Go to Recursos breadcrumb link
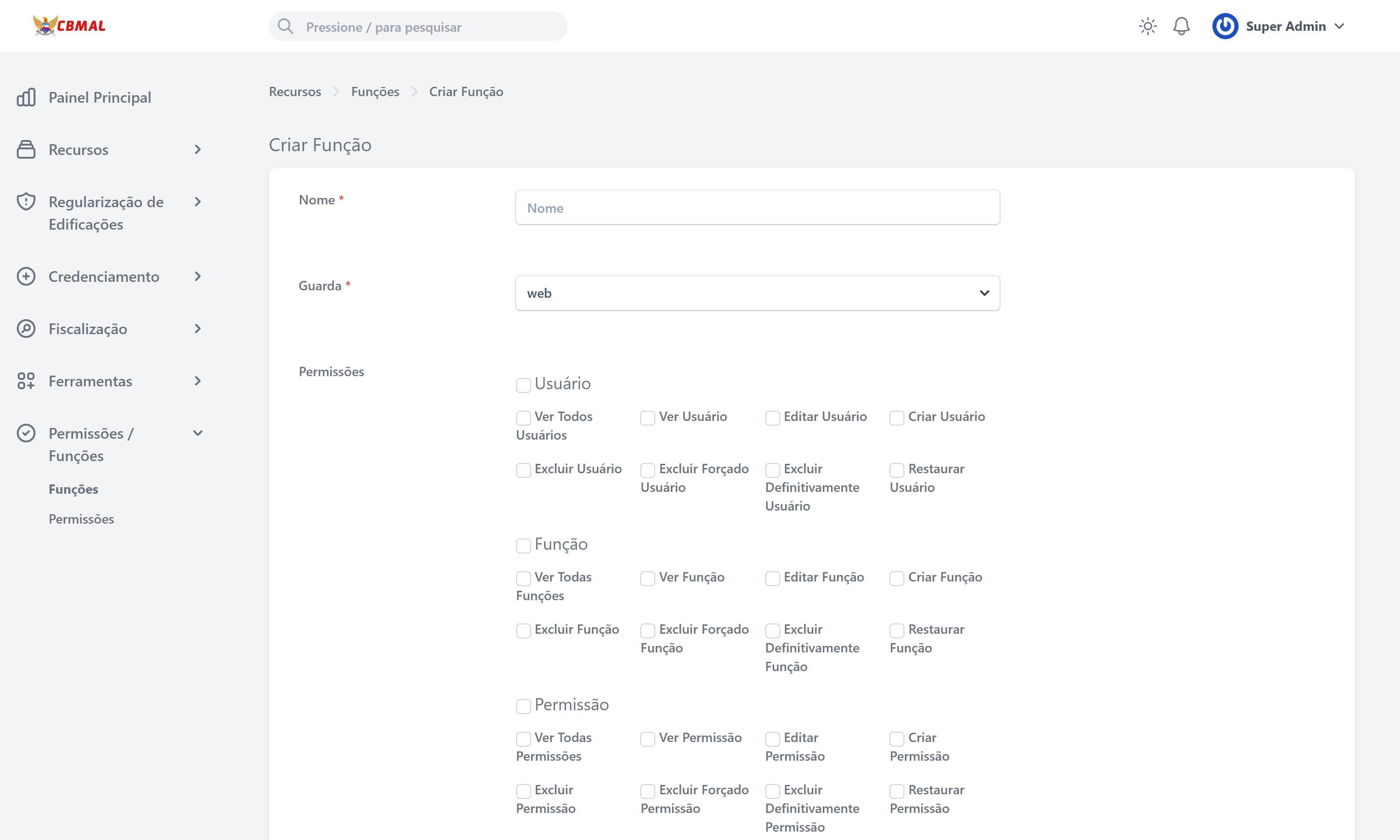The height and width of the screenshot is (840, 1400). [x=294, y=91]
